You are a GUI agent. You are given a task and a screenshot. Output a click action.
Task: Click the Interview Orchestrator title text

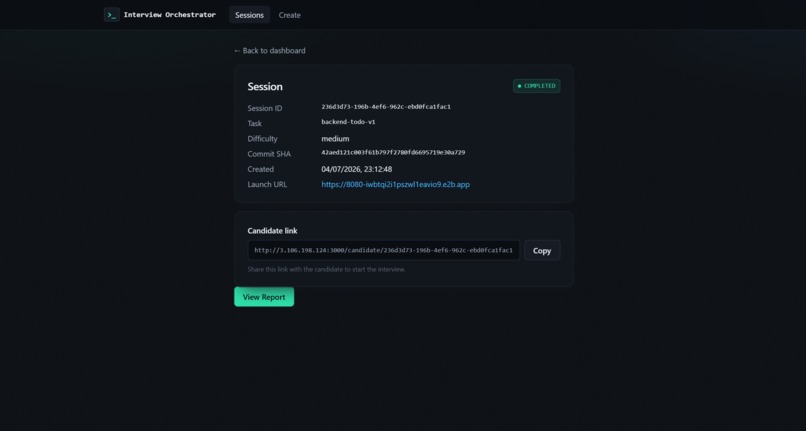click(x=170, y=15)
